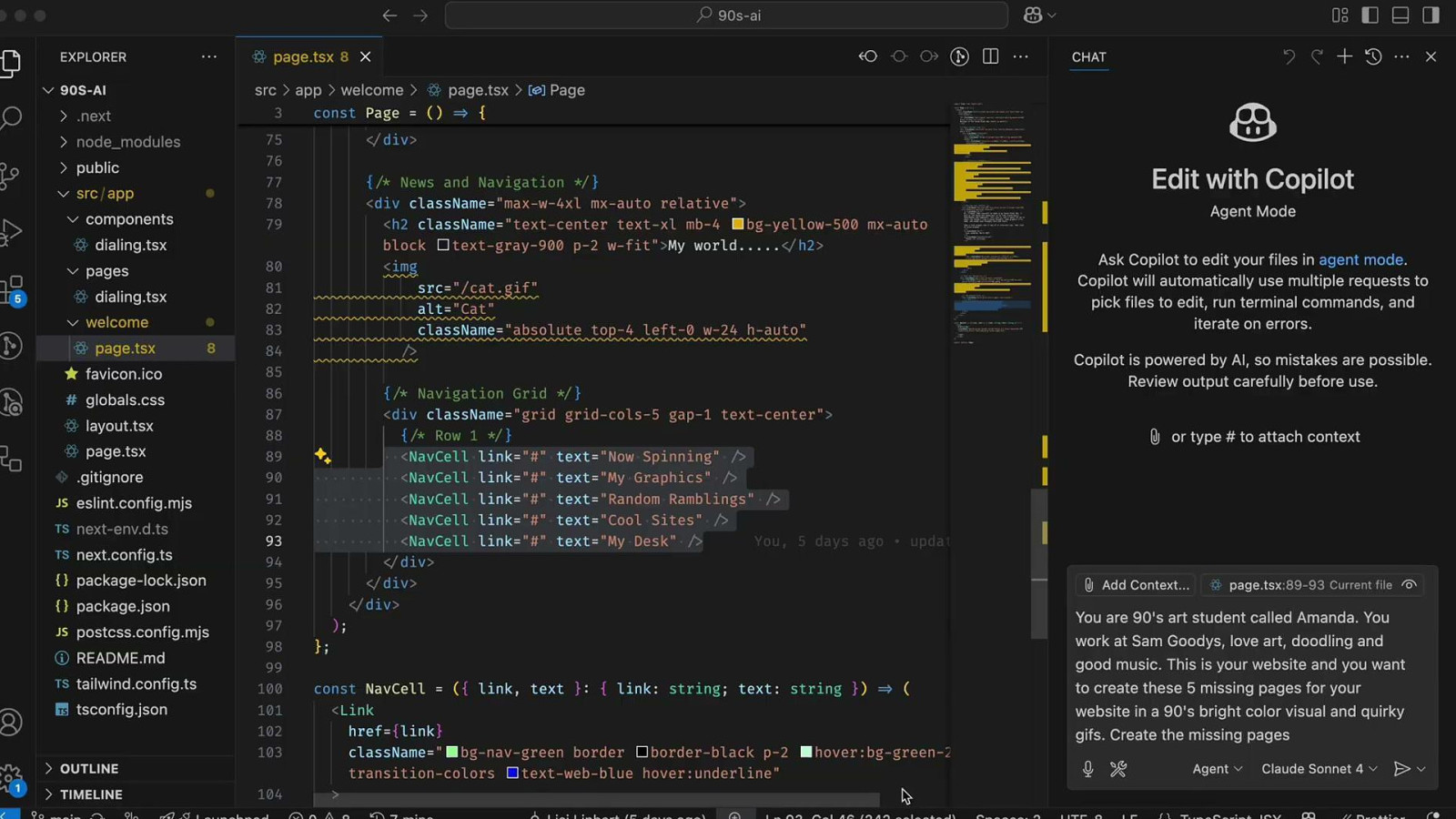
Task: Open Extensions view with badge 5
Action: tap(12, 289)
